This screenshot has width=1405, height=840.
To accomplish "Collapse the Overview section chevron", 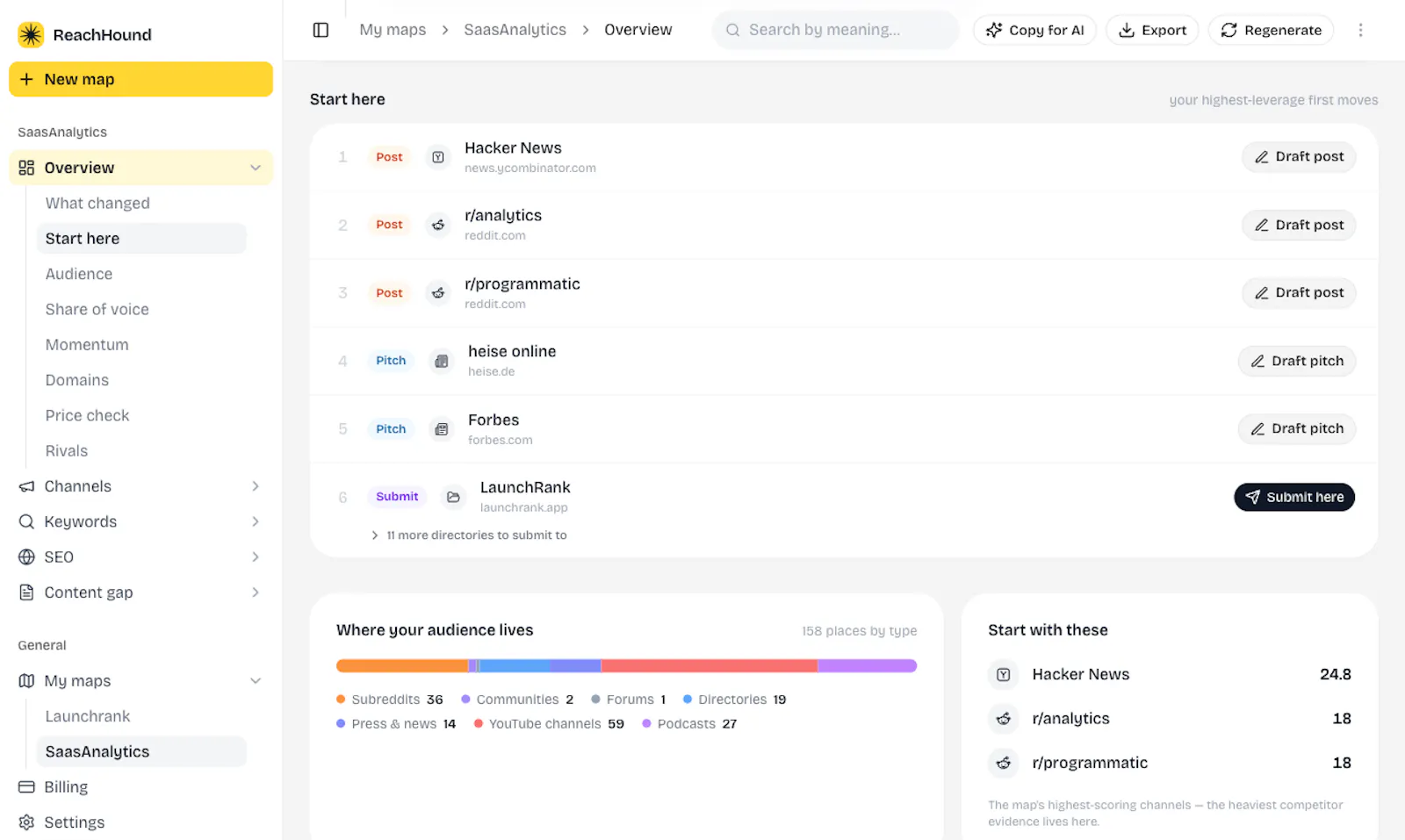I will [x=256, y=168].
